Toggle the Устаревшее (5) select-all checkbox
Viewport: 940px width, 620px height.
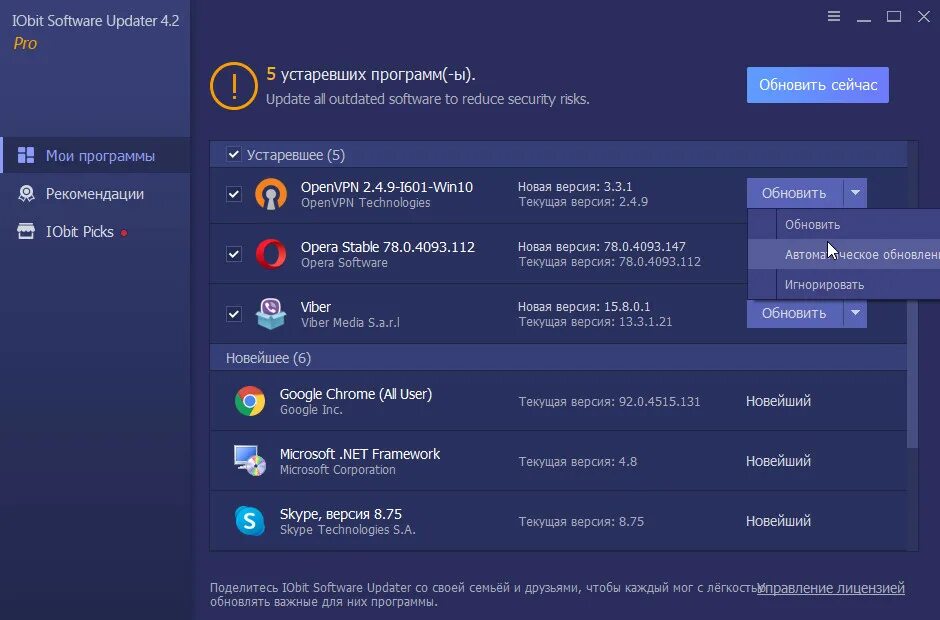click(234, 155)
